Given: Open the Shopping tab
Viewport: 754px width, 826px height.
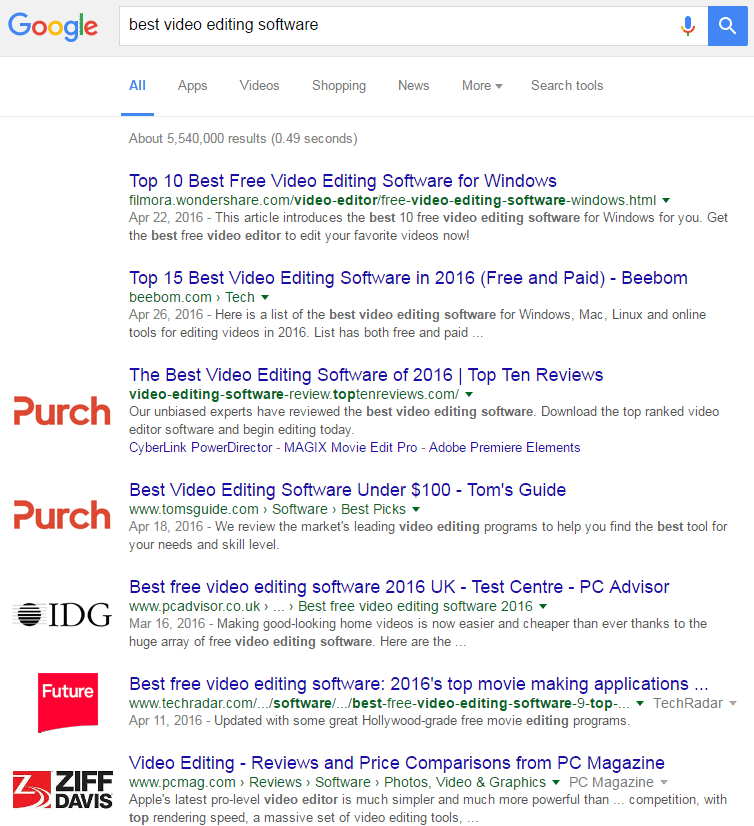Looking at the screenshot, I should (339, 86).
